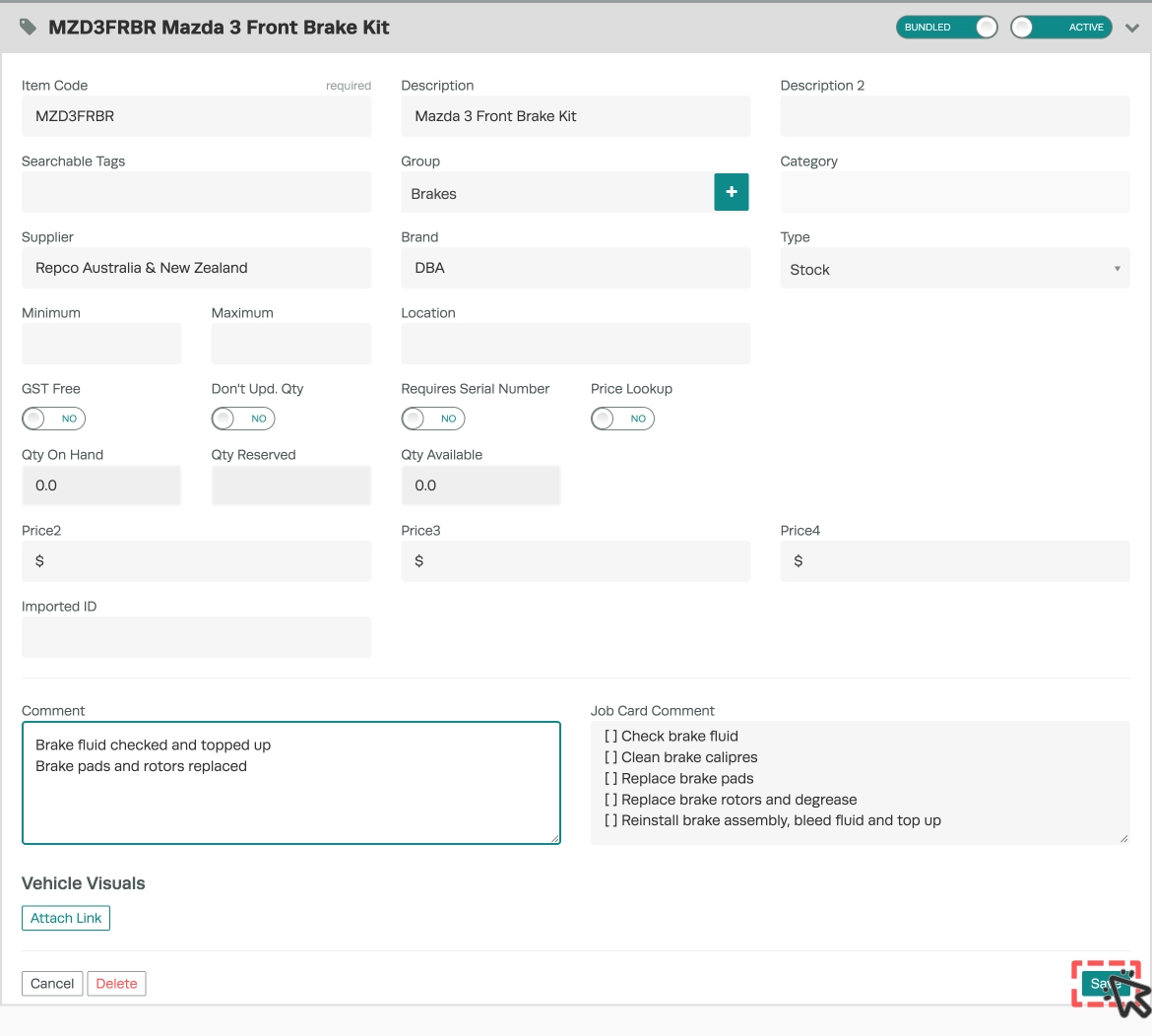This screenshot has height=1036, width=1152.
Task: Focus the Item Code field
Action: point(196,116)
